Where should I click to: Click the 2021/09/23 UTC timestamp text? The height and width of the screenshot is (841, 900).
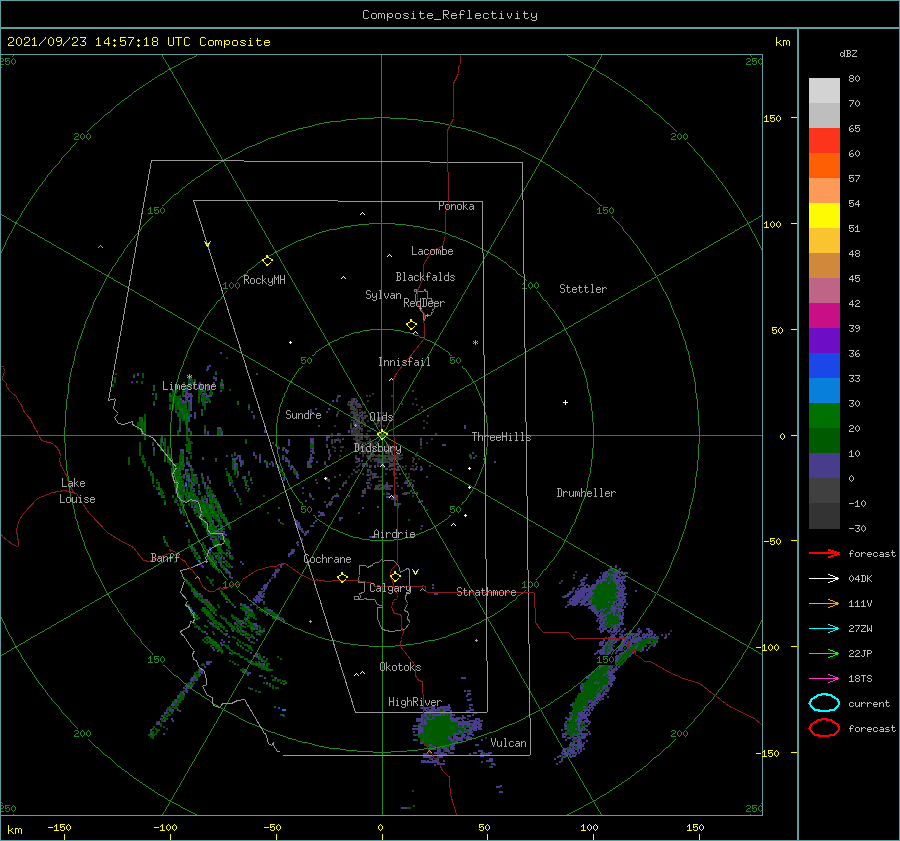click(x=138, y=42)
